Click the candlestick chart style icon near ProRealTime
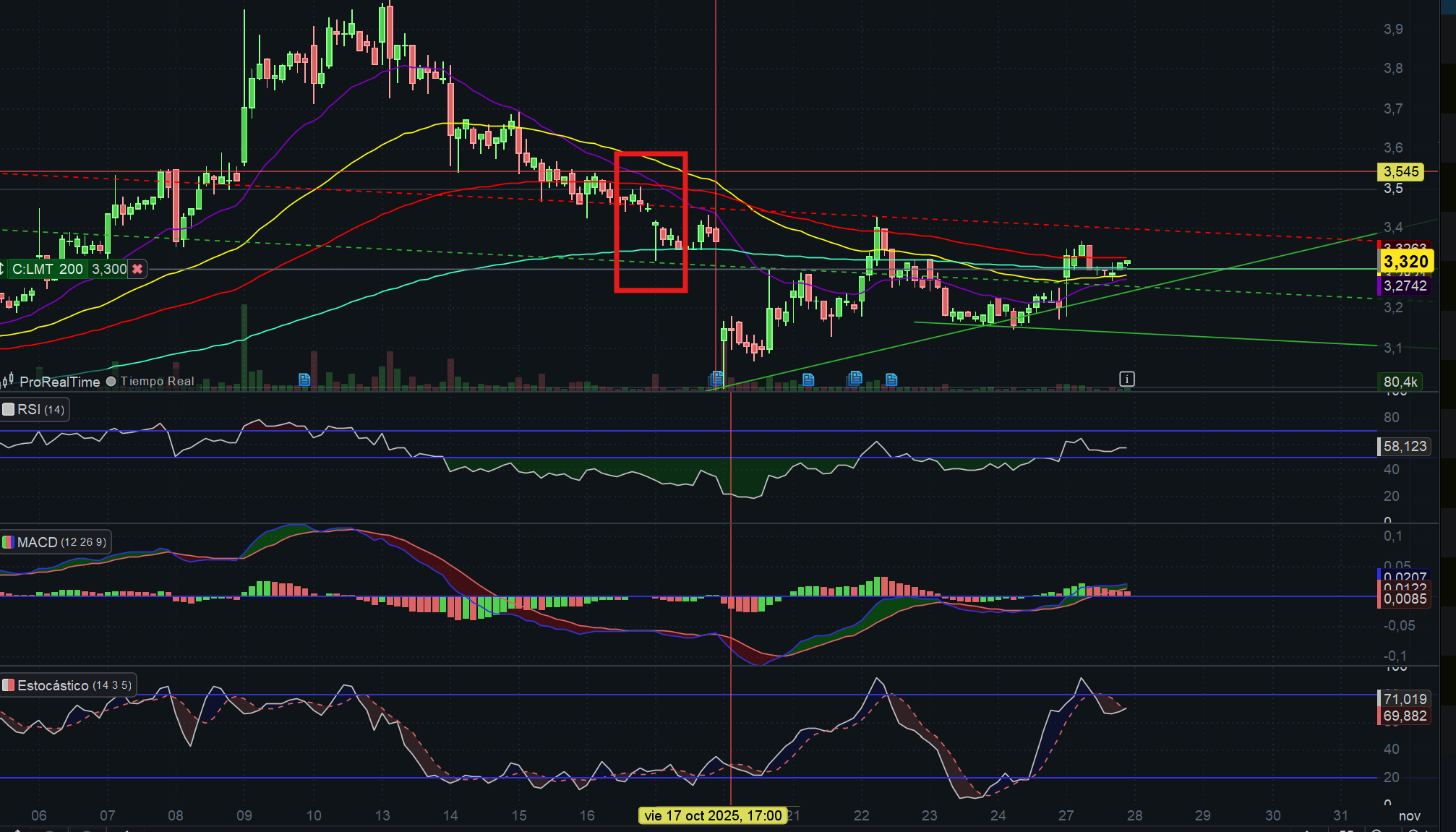1456x832 pixels. point(9,381)
